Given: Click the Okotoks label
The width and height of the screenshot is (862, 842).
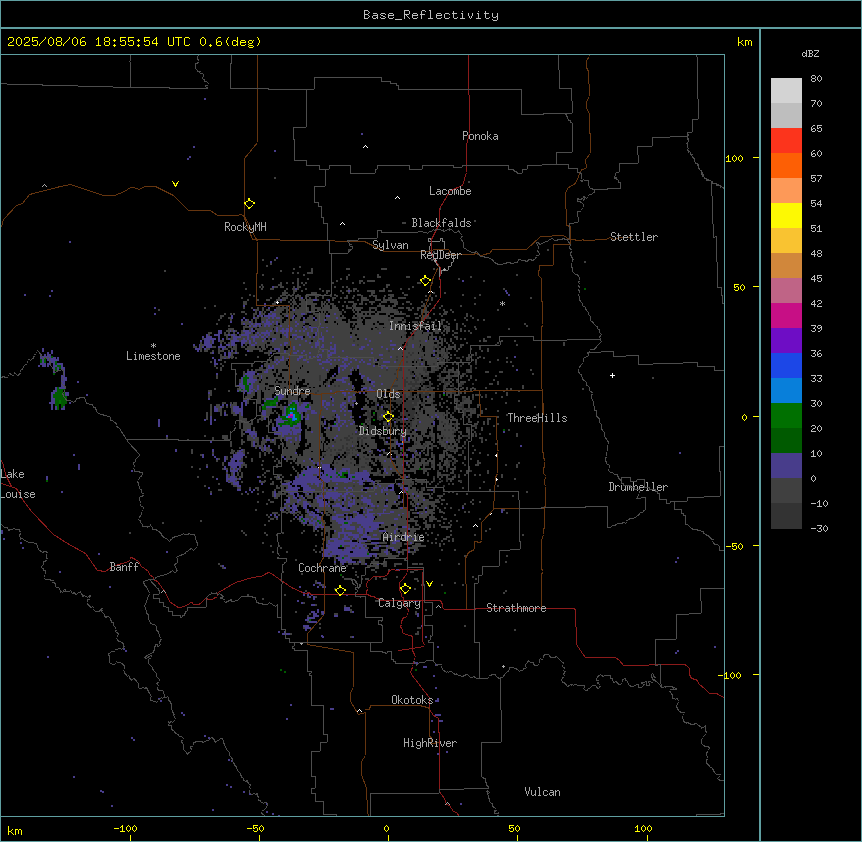Looking at the screenshot, I should point(412,700).
